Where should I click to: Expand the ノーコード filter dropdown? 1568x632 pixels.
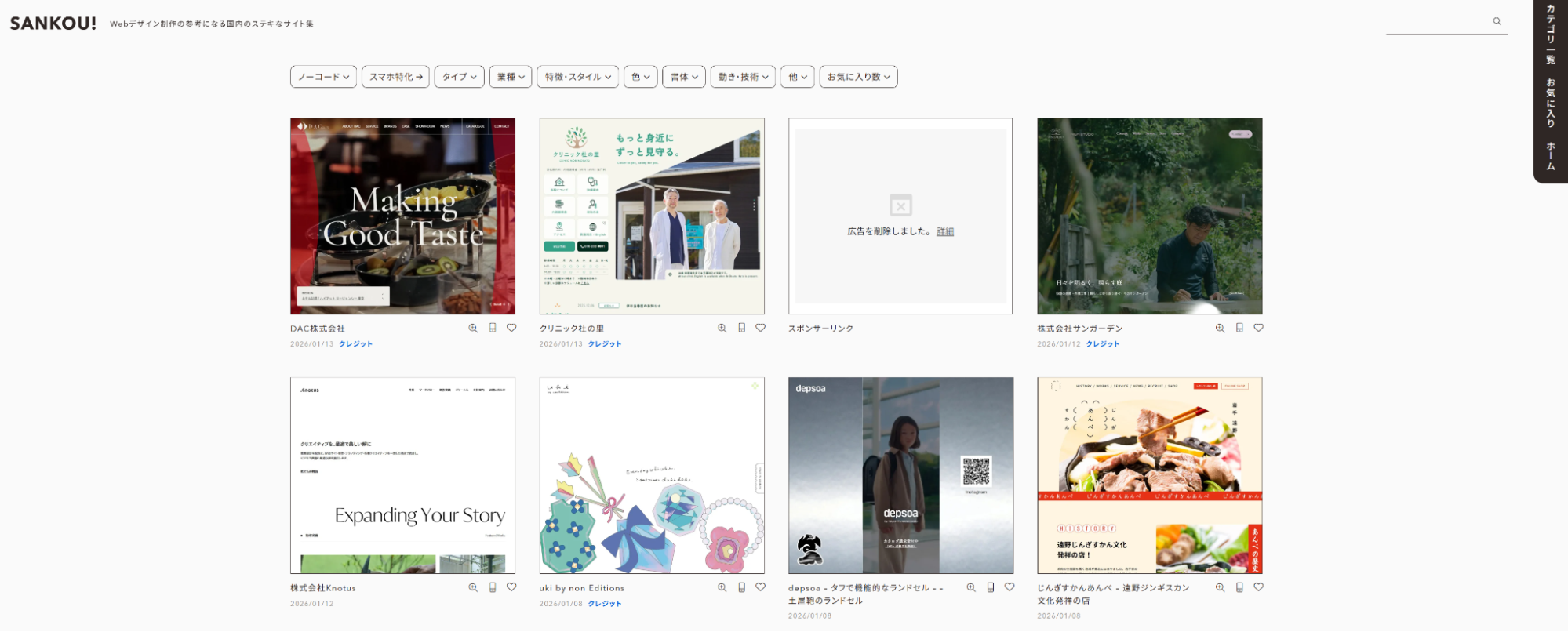324,77
